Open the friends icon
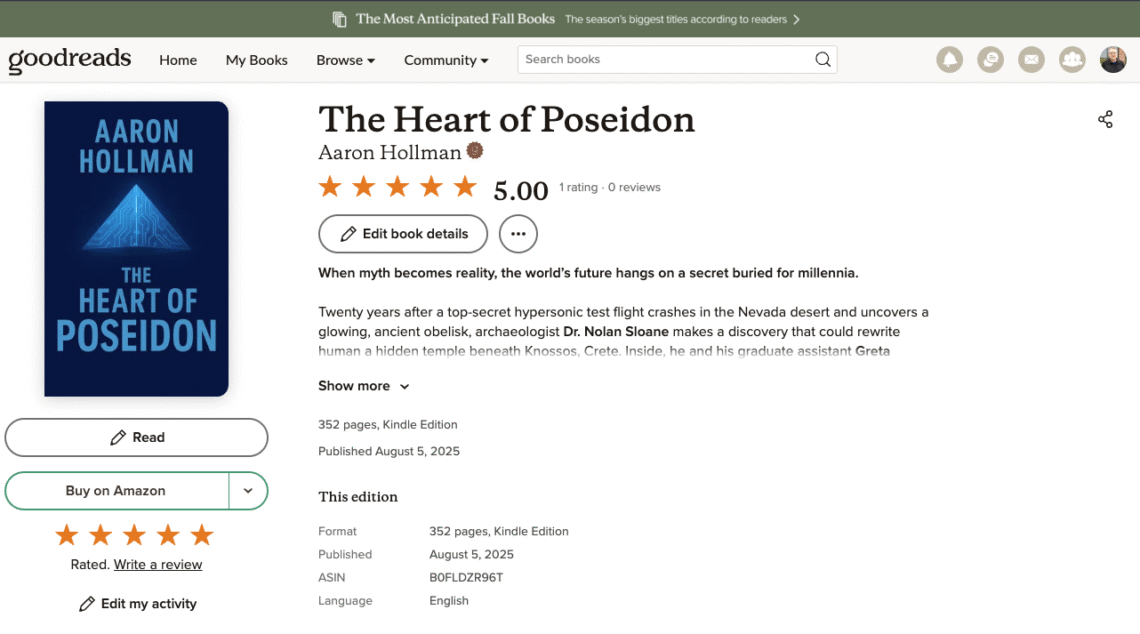This screenshot has width=1140, height=634. coord(1072,60)
